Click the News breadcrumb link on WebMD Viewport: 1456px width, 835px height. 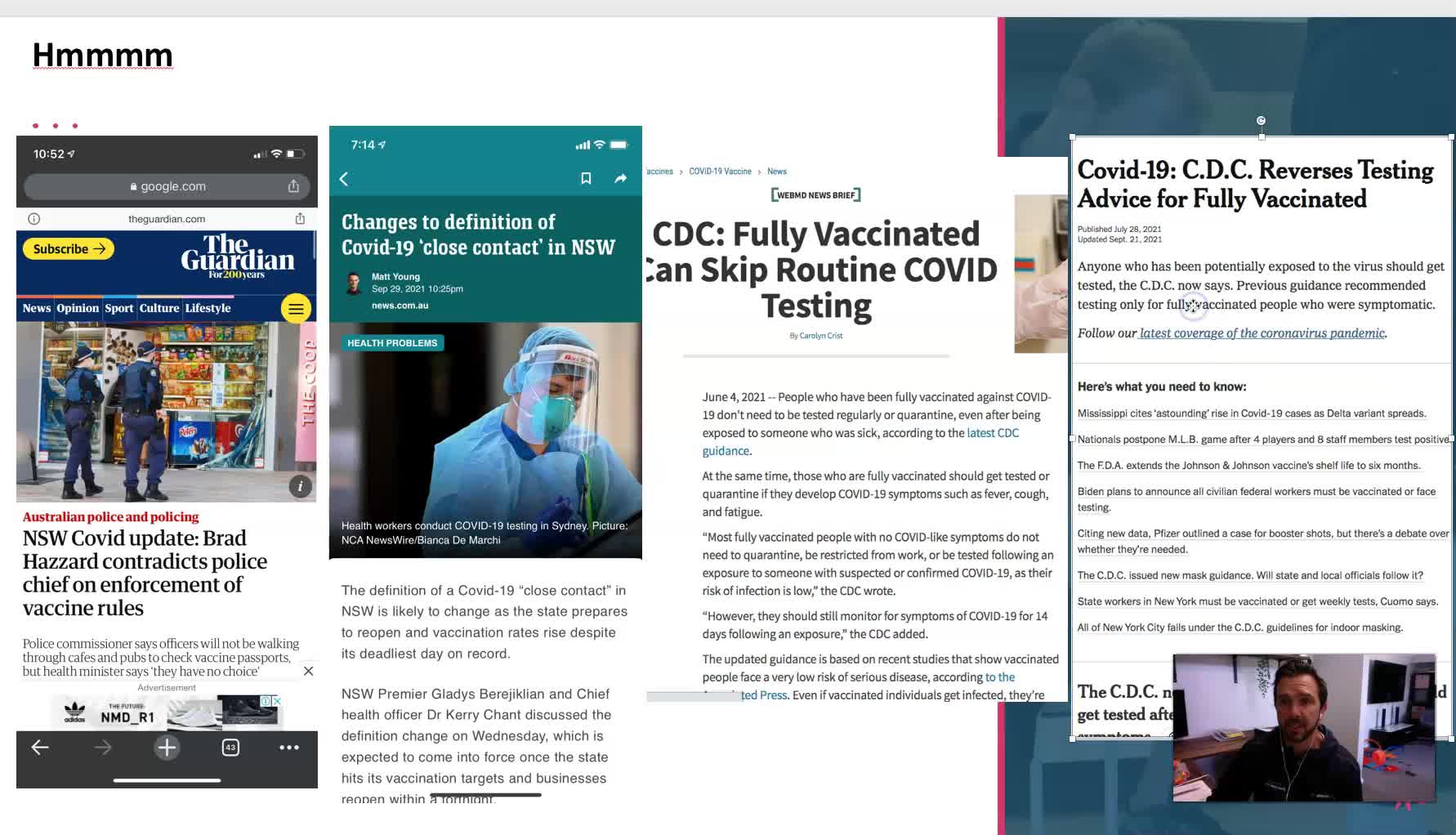point(776,172)
